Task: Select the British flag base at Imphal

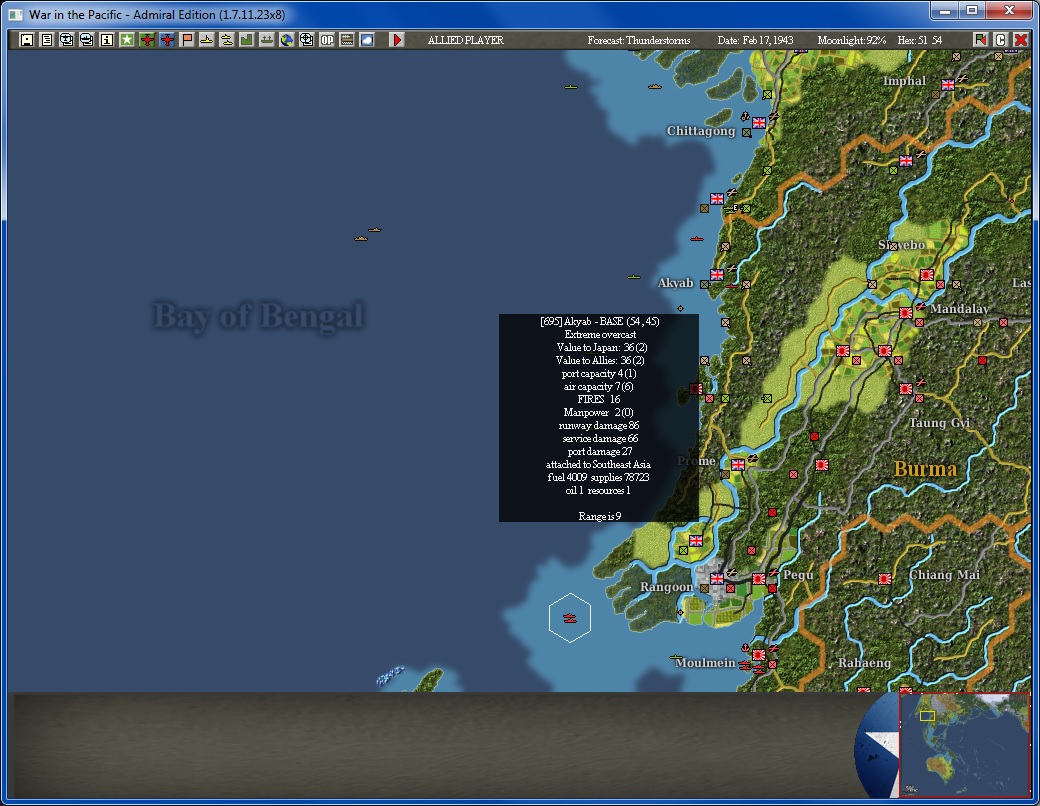Action: 948,84
